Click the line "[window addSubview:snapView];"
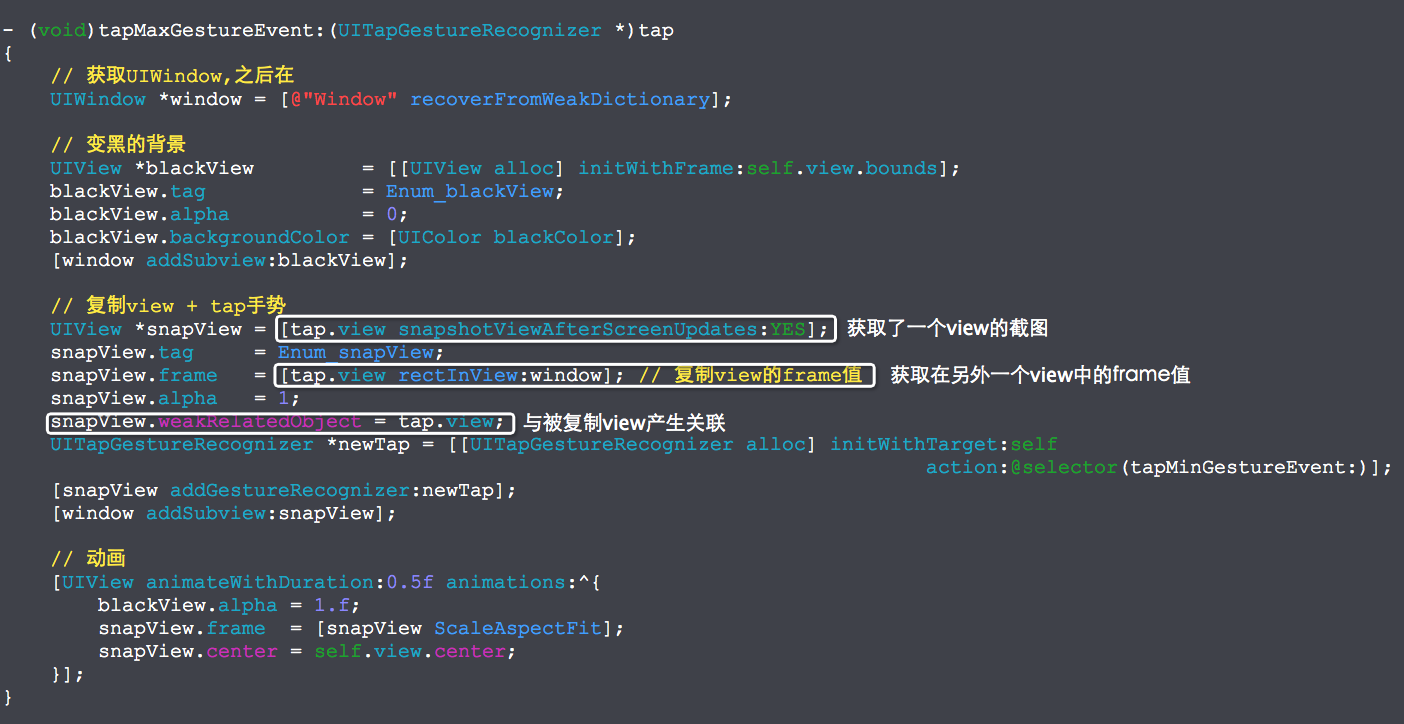This screenshot has width=1404, height=724. 224,513
